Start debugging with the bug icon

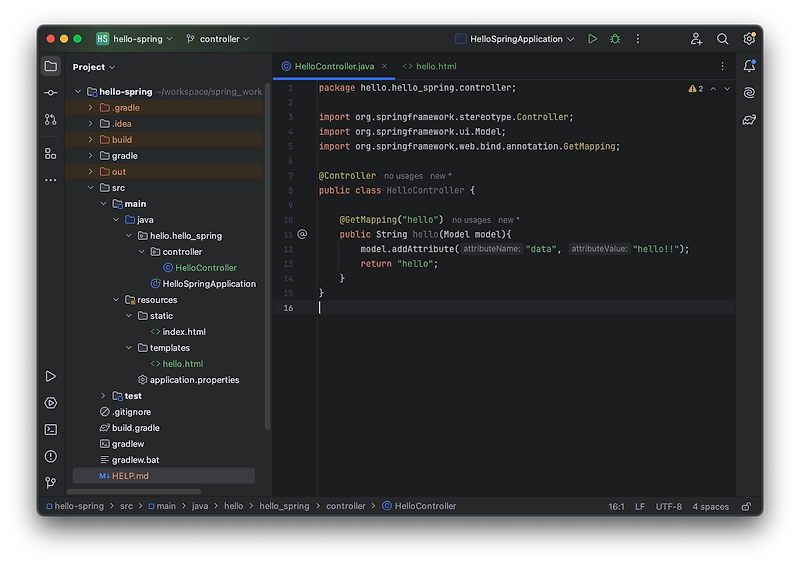[x=615, y=39]
